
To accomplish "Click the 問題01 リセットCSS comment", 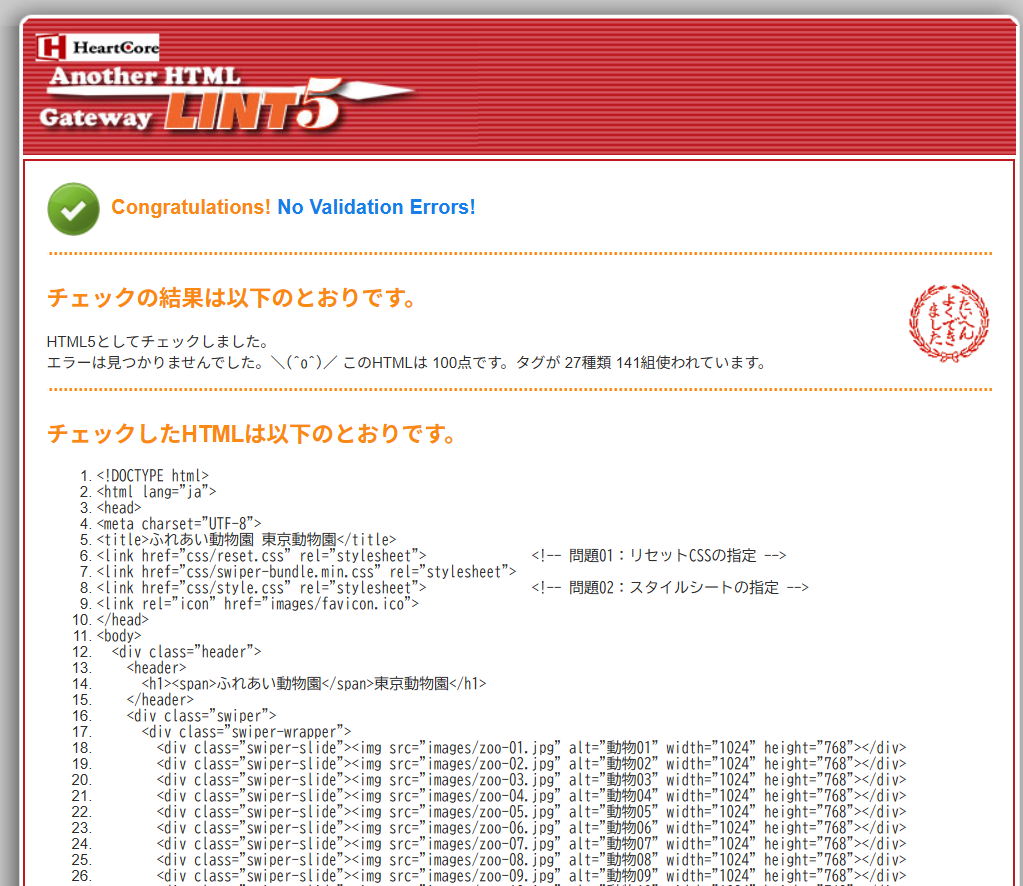I will (659, 555).
